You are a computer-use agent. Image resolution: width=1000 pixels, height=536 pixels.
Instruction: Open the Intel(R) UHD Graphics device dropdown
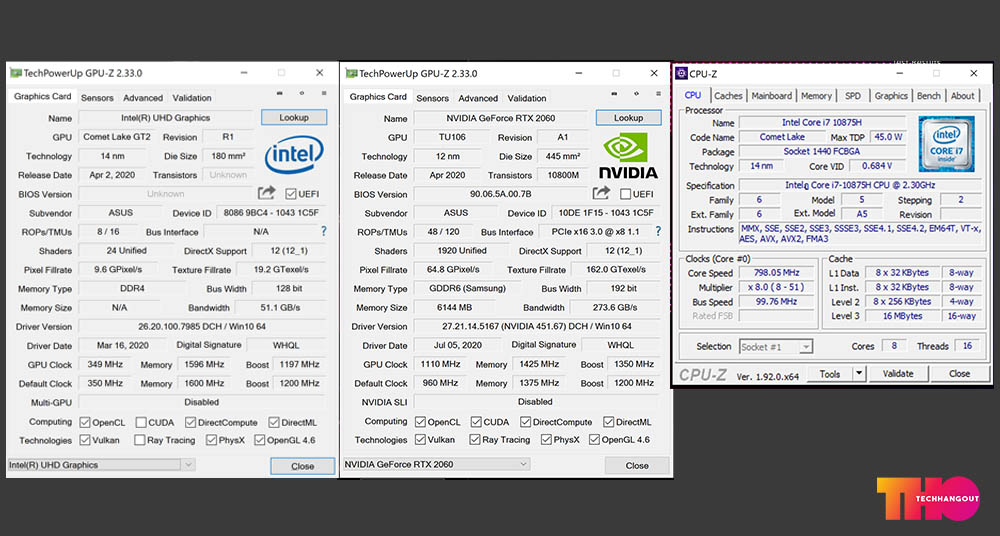coord(101,465)
